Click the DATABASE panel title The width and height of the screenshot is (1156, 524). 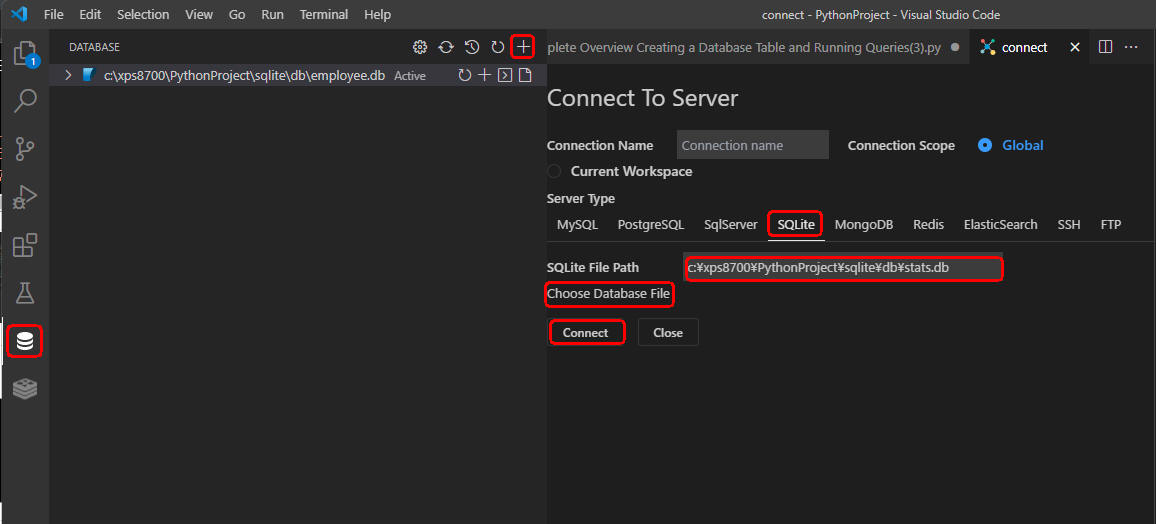[x=94, y=47]
